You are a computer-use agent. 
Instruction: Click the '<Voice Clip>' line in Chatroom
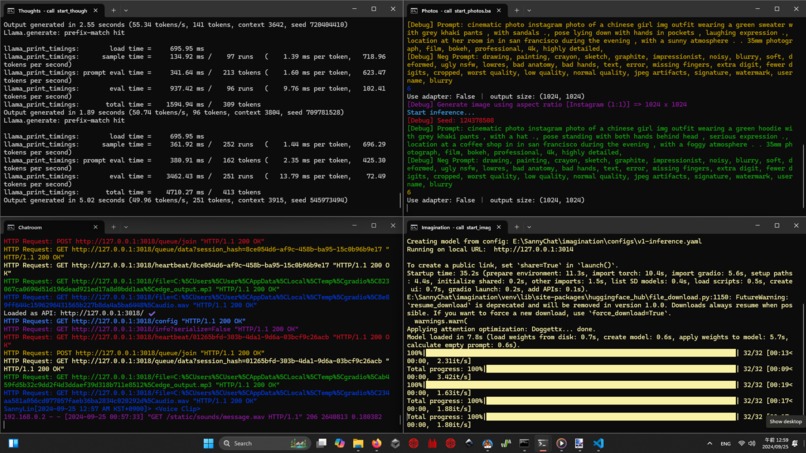102,409
